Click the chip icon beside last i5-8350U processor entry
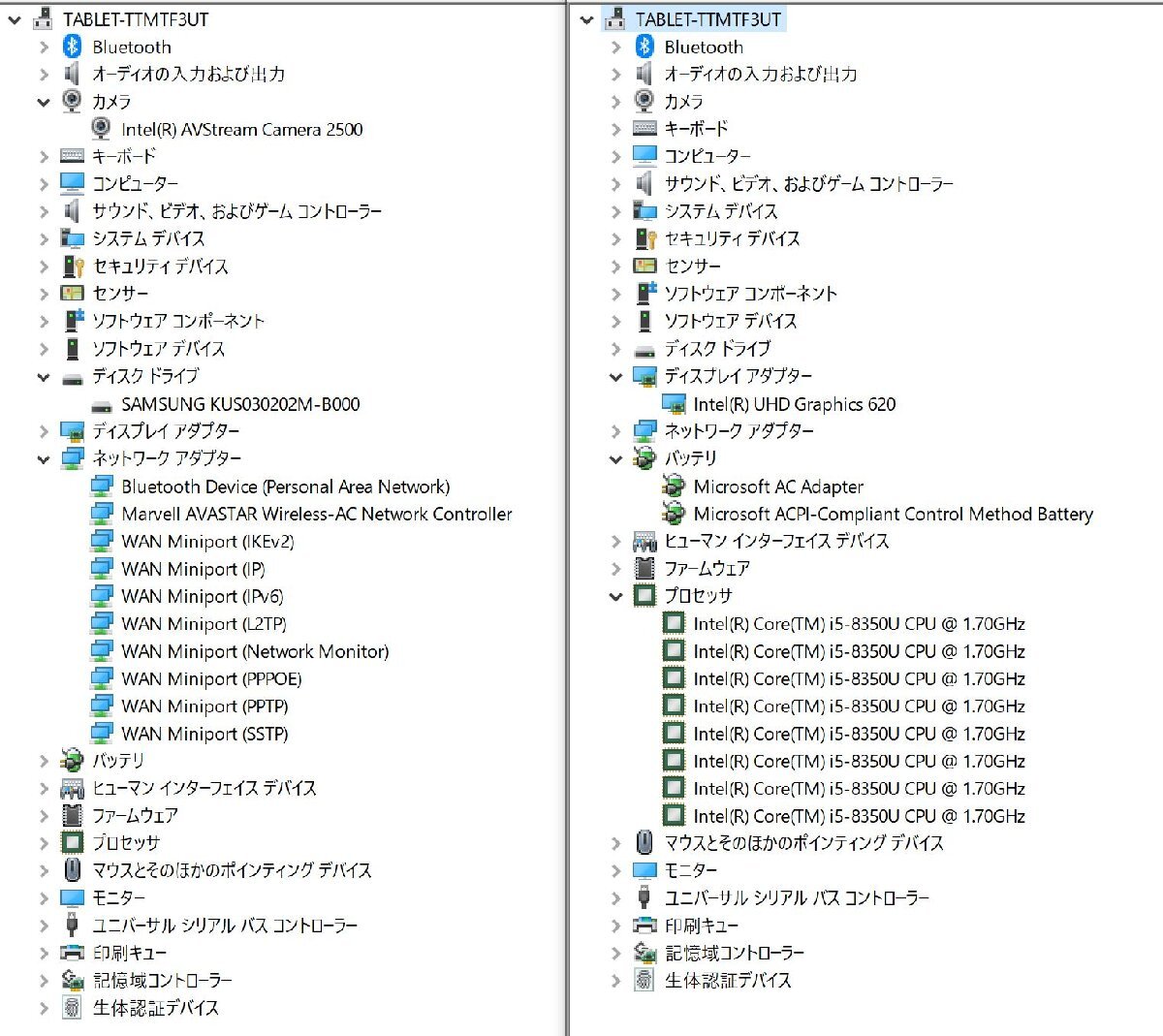 pyautogui.click(x=674, y=816)
